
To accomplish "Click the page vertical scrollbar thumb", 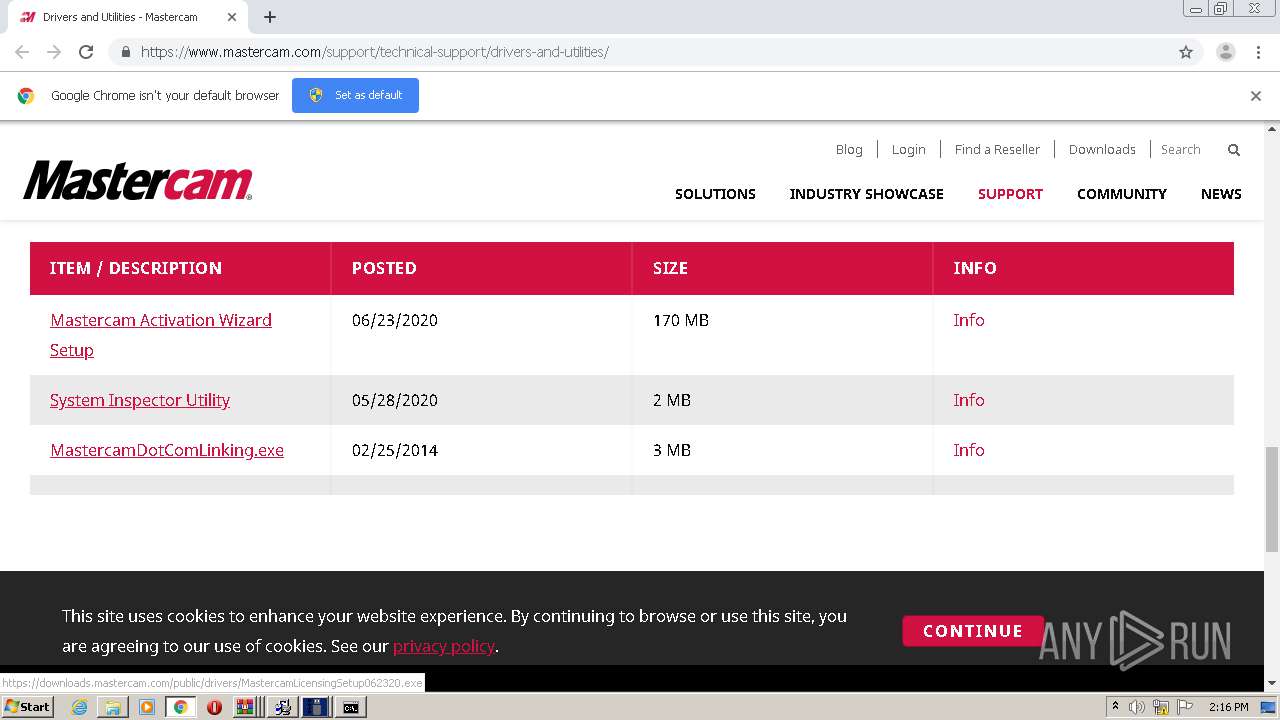I will (1271, 498).
